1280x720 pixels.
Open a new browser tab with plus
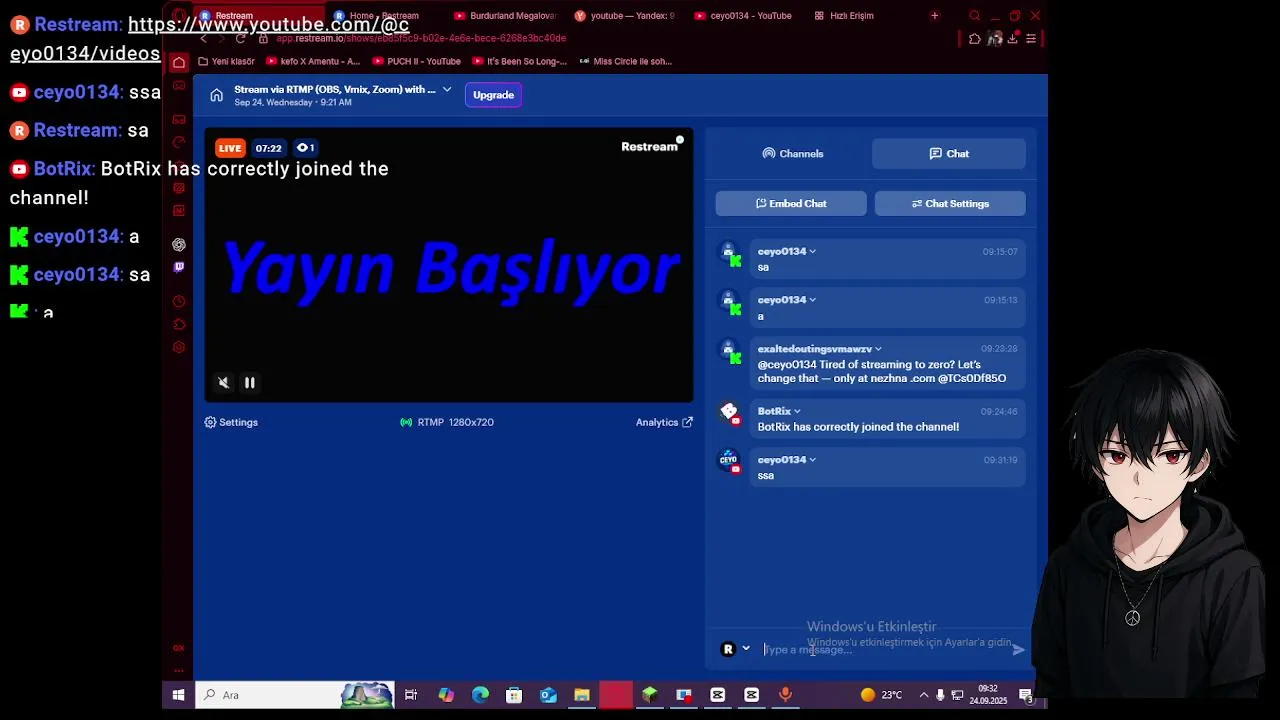[935, 16]
